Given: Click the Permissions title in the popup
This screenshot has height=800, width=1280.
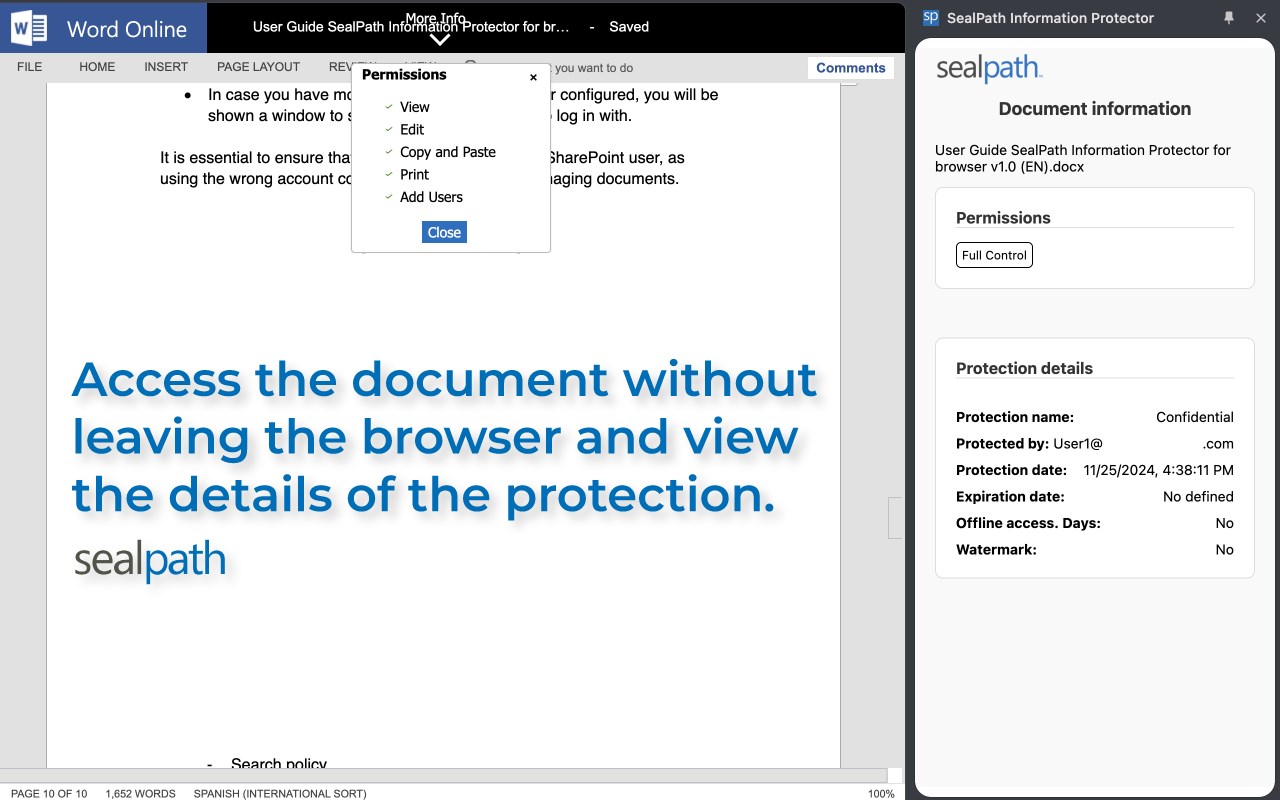Looking at the screenshot, I should (x=404, y=74).
